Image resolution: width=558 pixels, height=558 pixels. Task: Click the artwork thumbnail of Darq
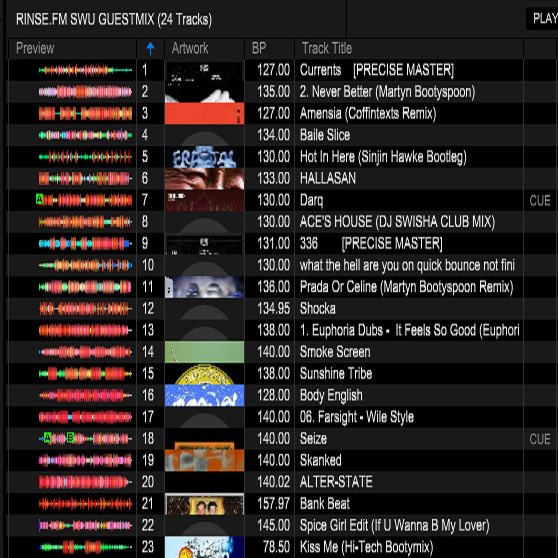coord(205,200)
